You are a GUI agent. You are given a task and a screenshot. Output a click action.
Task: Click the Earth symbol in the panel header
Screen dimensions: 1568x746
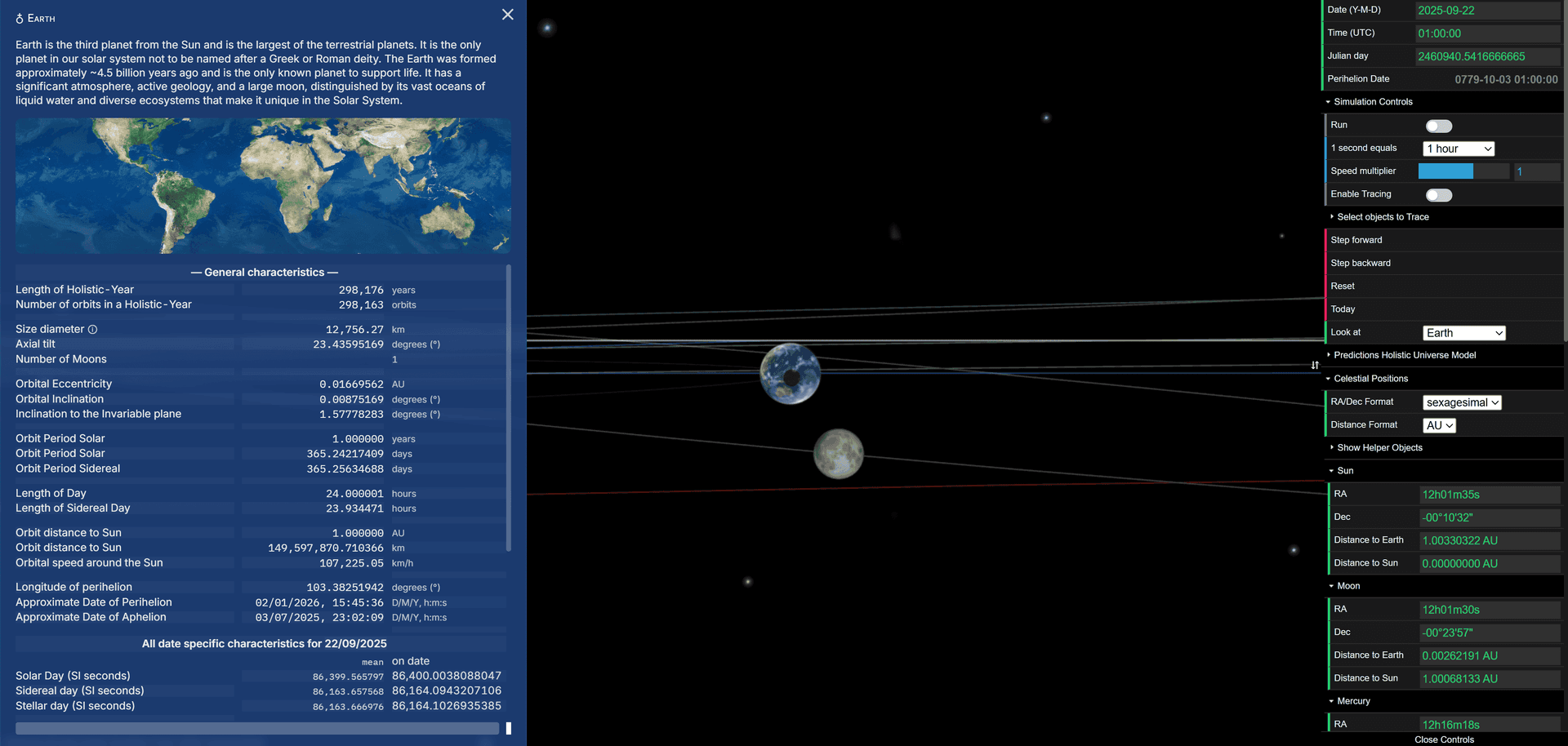(x=18, y=17)
